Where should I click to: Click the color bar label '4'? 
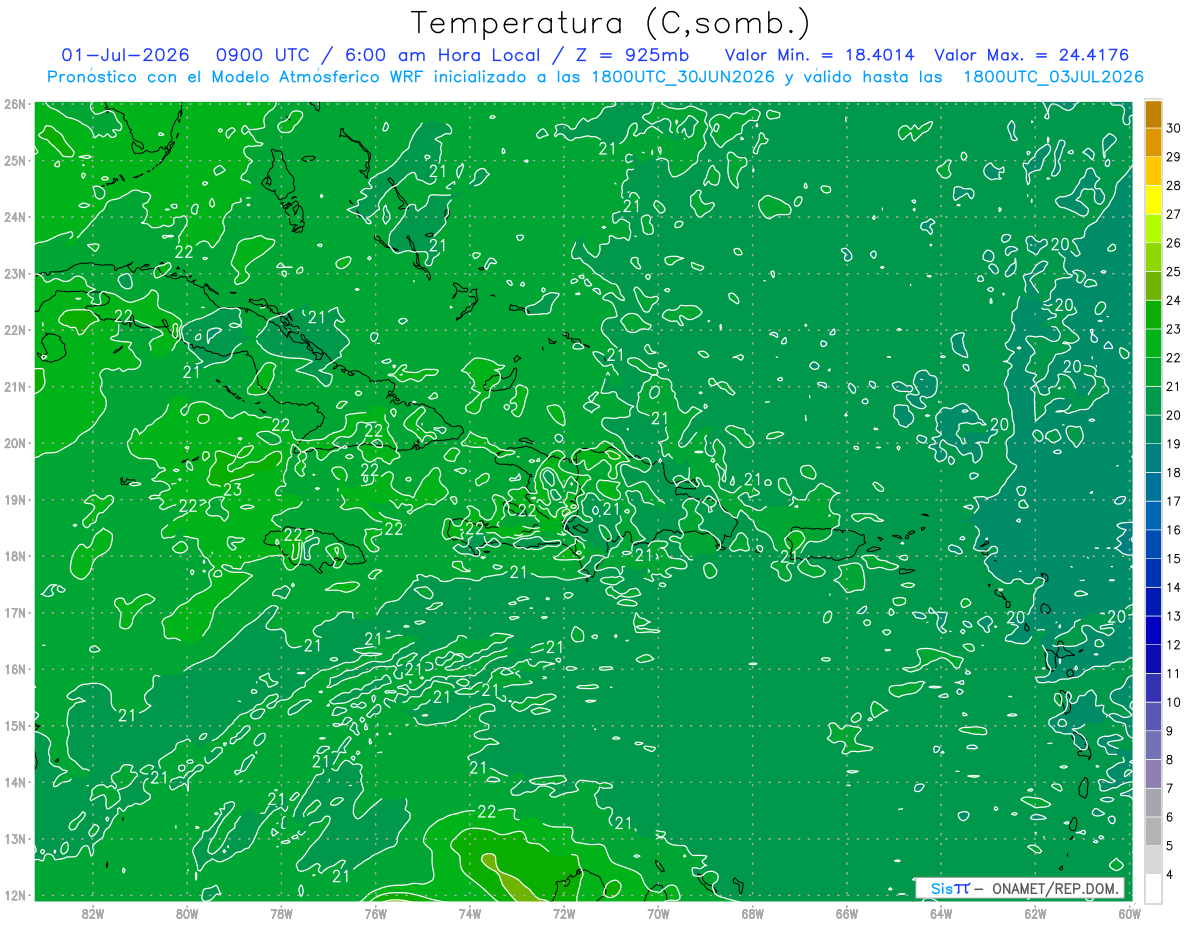click(1170, 876)
